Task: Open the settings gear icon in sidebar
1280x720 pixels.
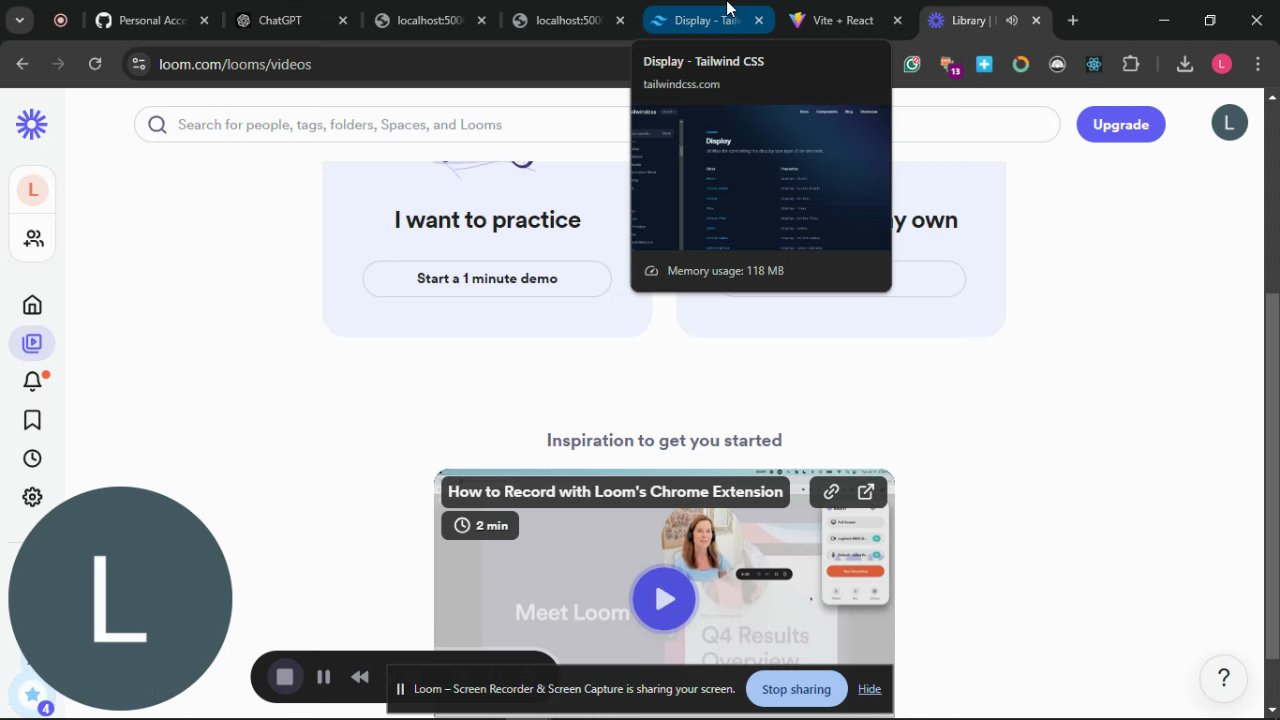Action: pyautogui.click(x=32, y=497)
